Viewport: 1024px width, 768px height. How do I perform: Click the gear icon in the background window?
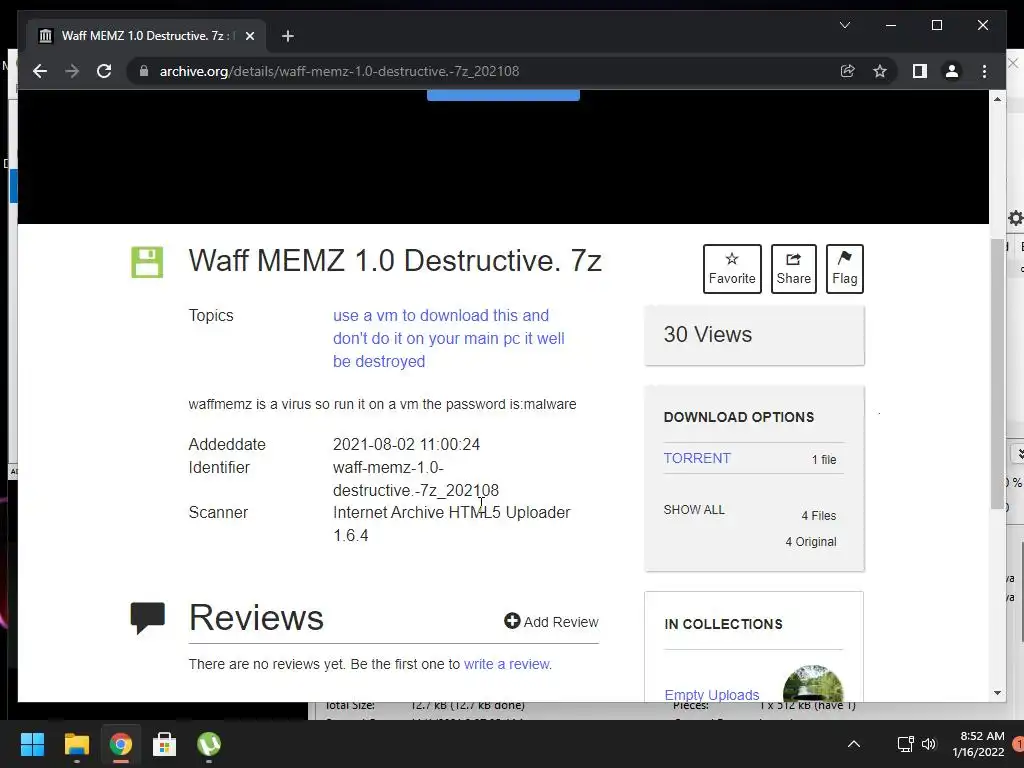1016,217
